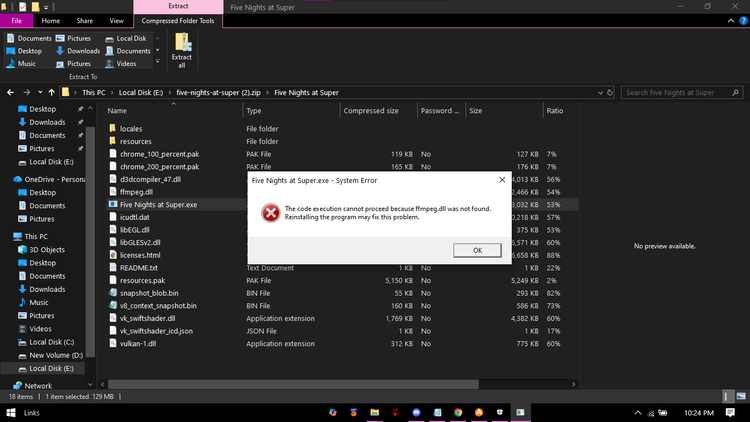This screenshot has width=750, height=422.
Task: Click five-nights-at-super (2).zip breadcrumb
Action: click(218, 92)
